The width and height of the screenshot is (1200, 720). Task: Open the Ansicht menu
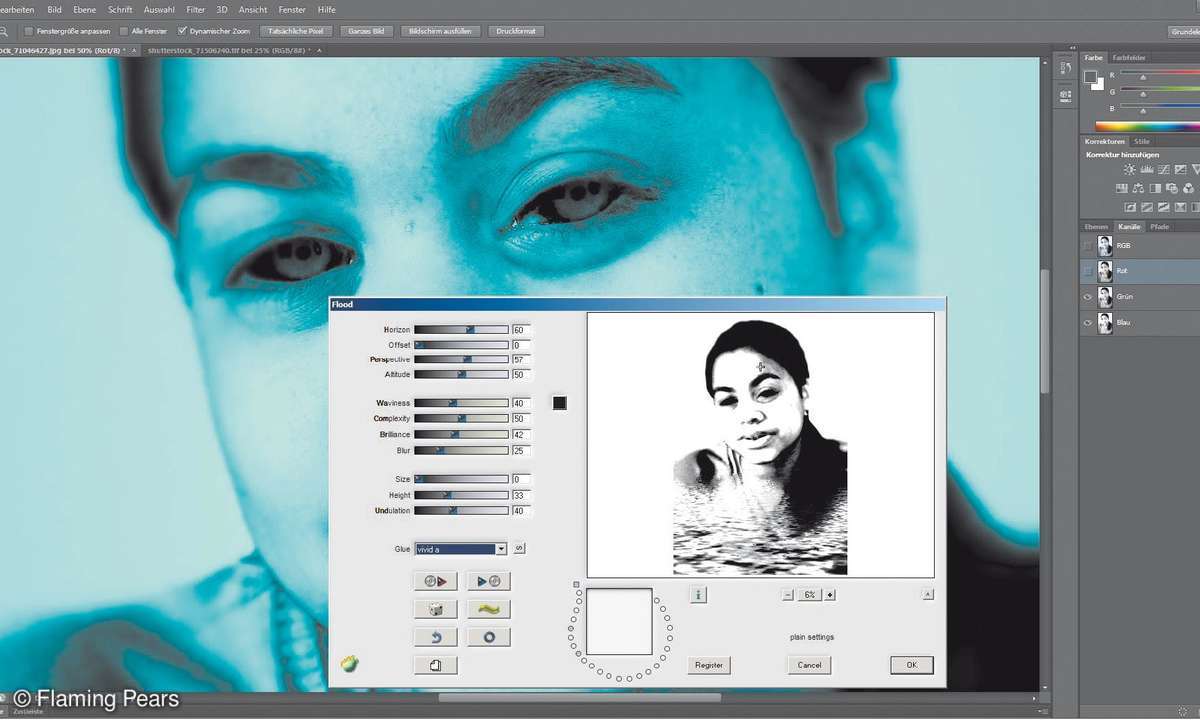tap(253, 9)
